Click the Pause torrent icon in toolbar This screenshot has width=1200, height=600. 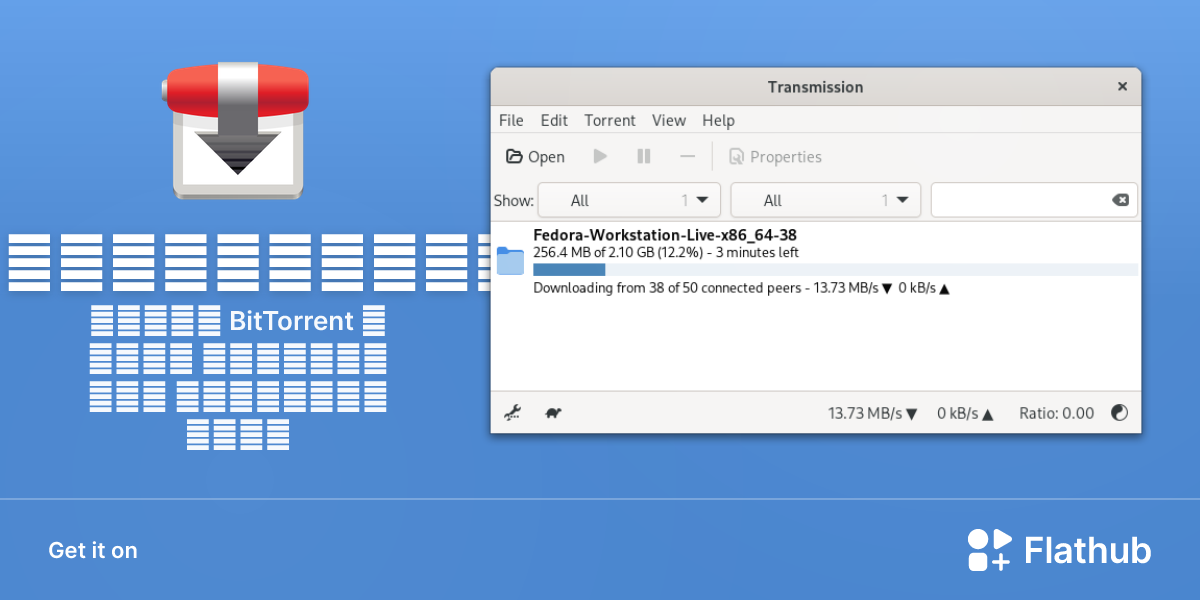[644, 156]
